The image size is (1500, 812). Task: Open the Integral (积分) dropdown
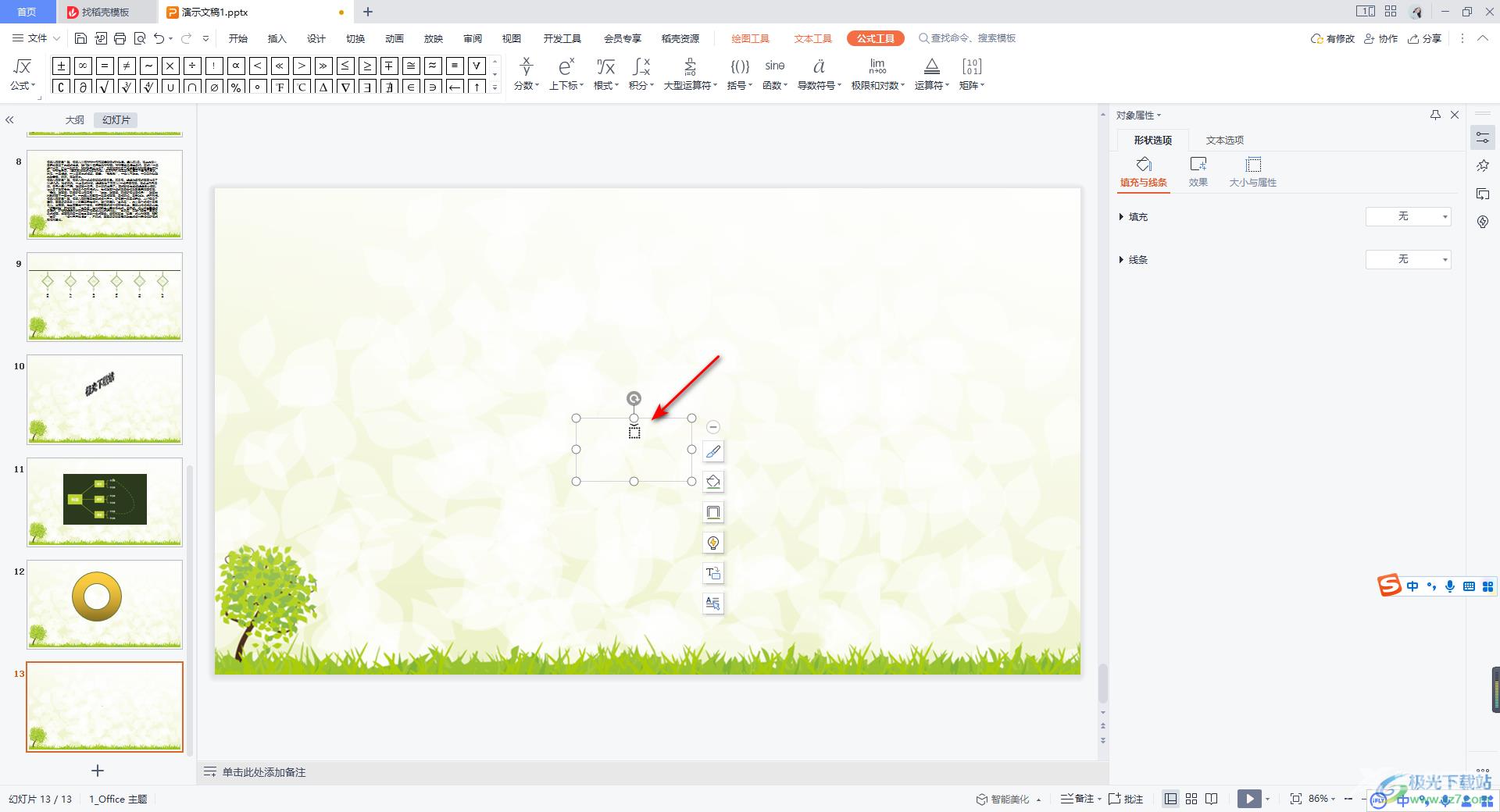(641, 74)
